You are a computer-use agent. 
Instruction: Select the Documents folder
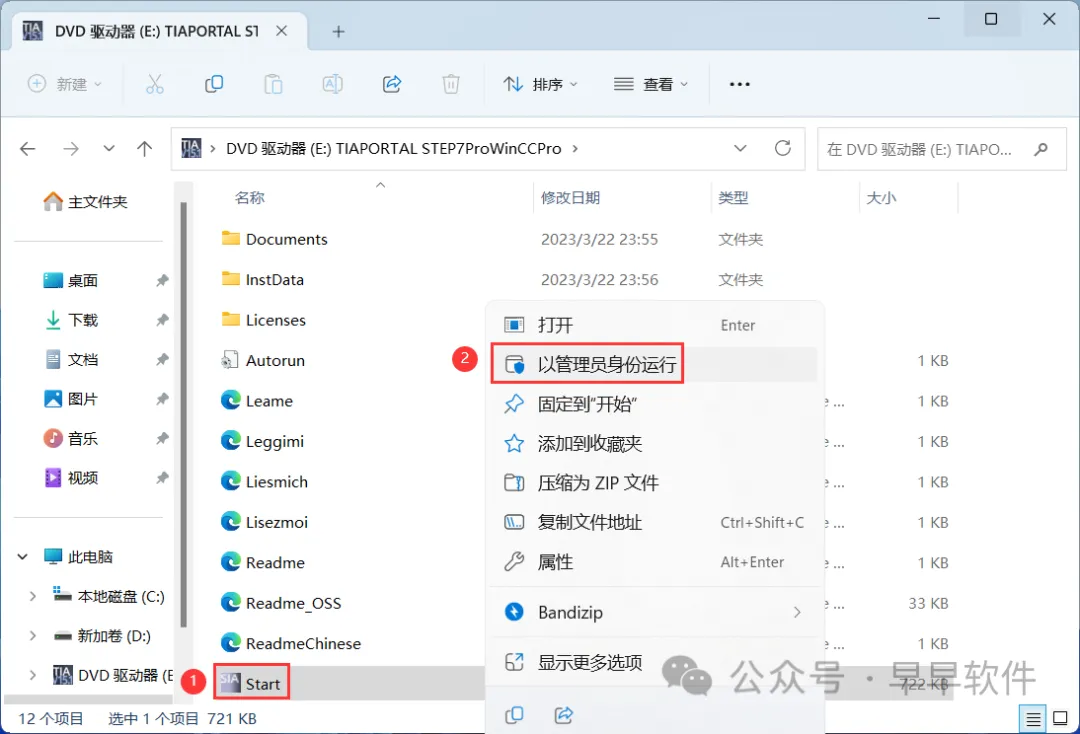coord(275,239)
